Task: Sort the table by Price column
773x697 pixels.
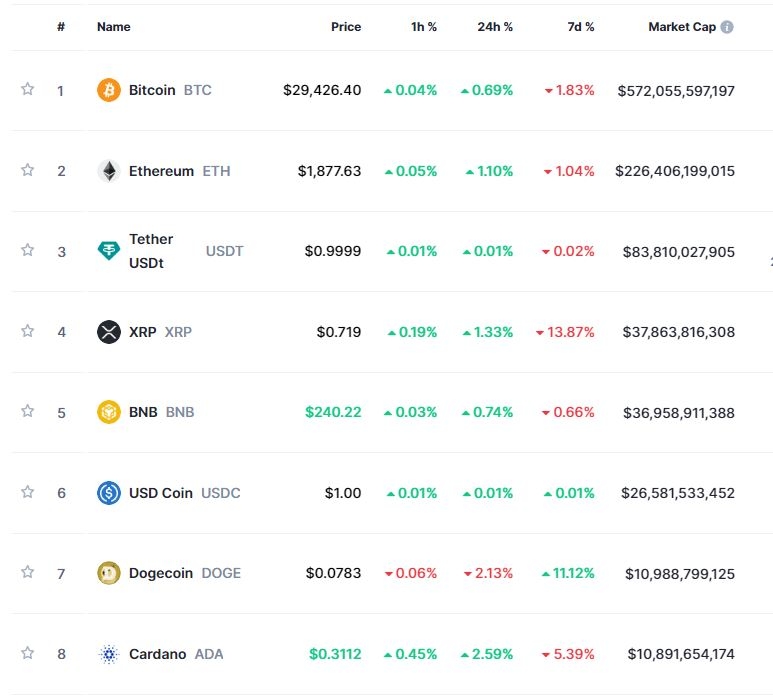Action: [346, 27]
